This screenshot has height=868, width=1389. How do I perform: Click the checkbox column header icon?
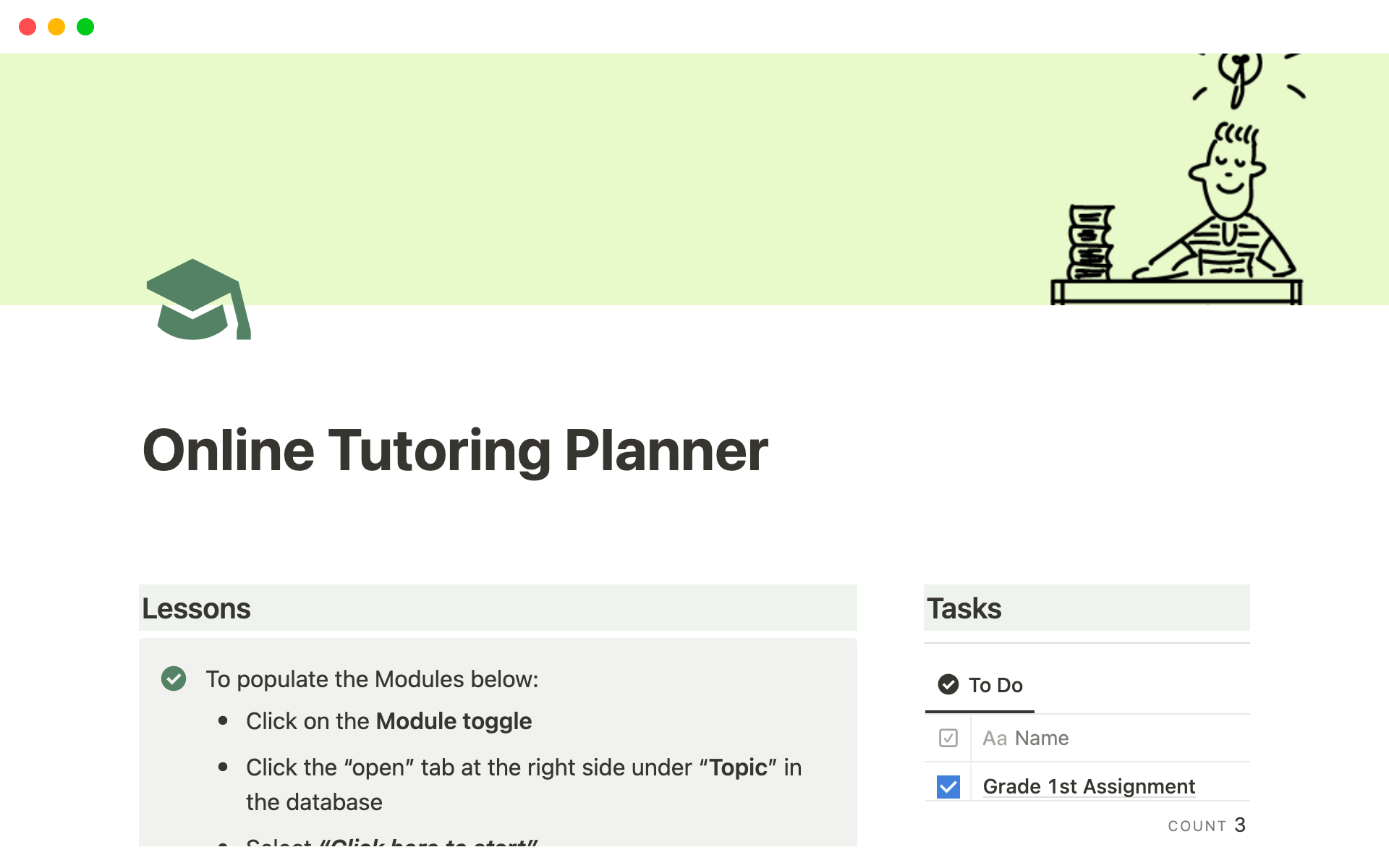(948, 738)
